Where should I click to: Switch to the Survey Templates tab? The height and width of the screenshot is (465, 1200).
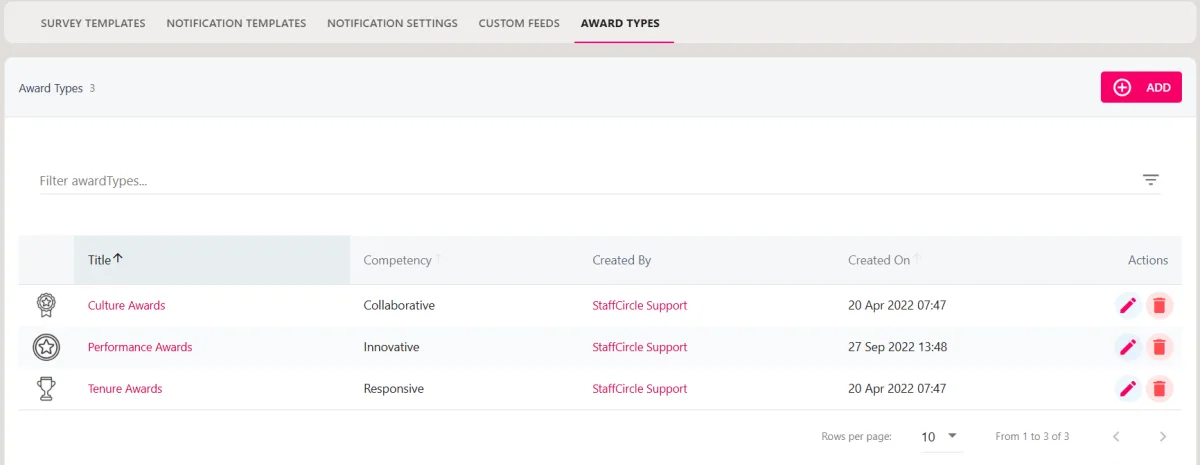(93, 23)
